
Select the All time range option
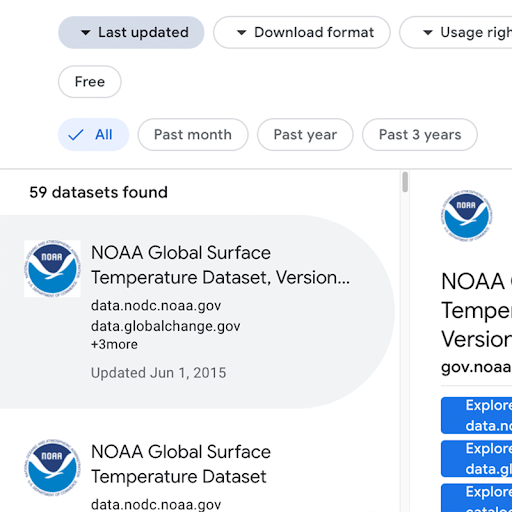[x=94, y=135]
